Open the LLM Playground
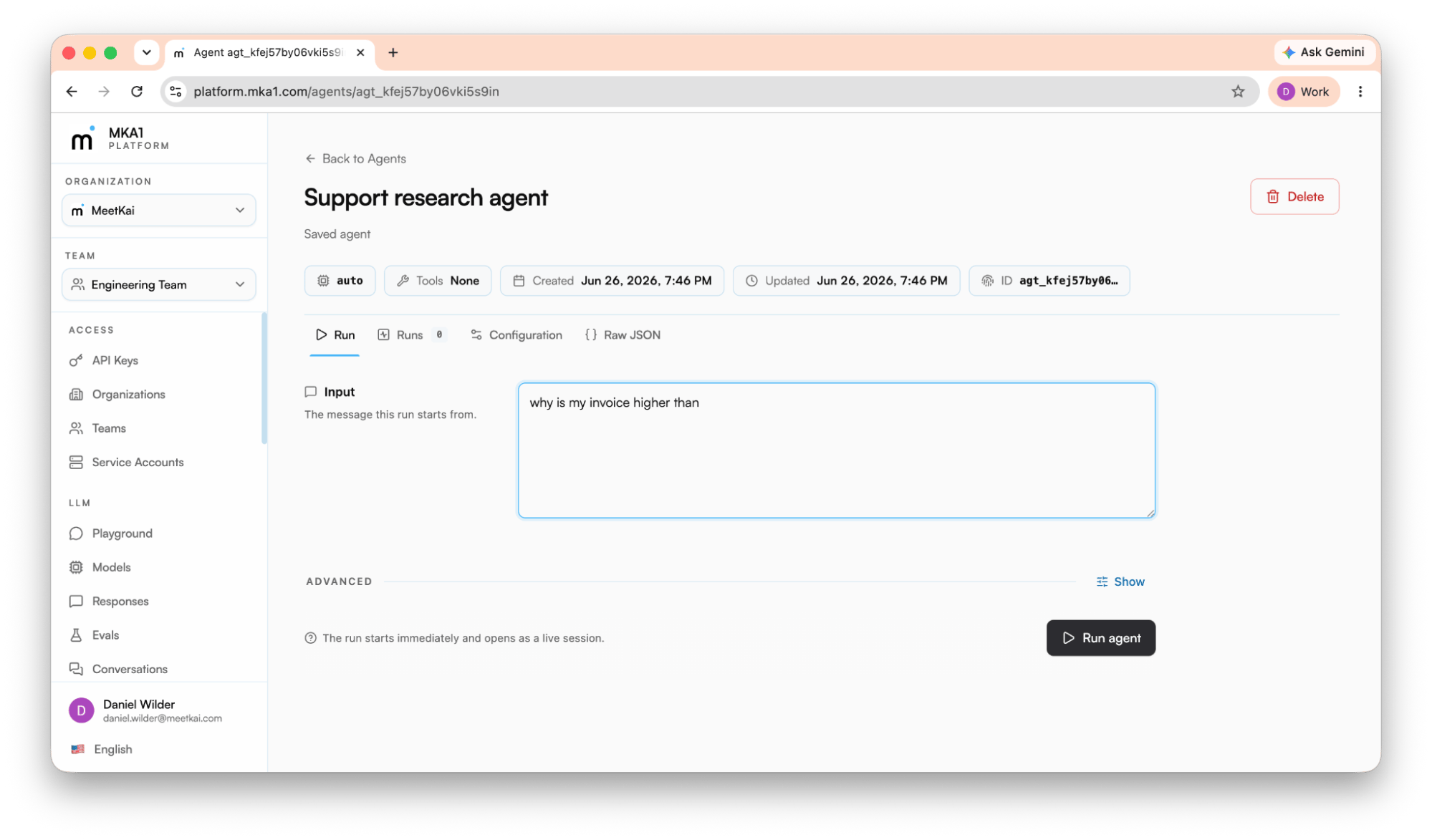Viewport: 1432px width, 840px height. [x=122, y=534]
